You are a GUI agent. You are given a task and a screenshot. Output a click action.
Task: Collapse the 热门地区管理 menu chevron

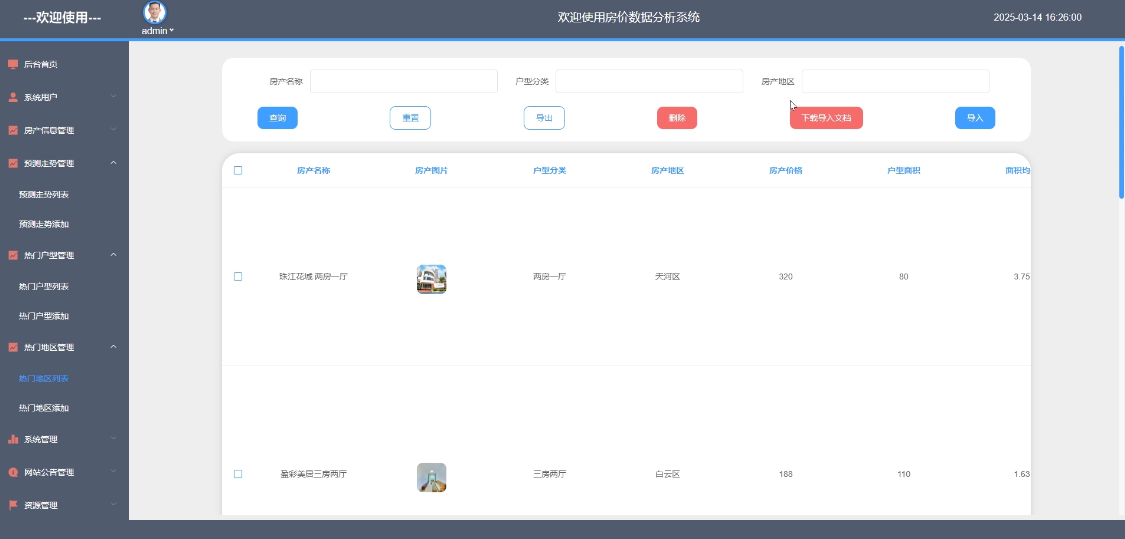pos(113,347)
